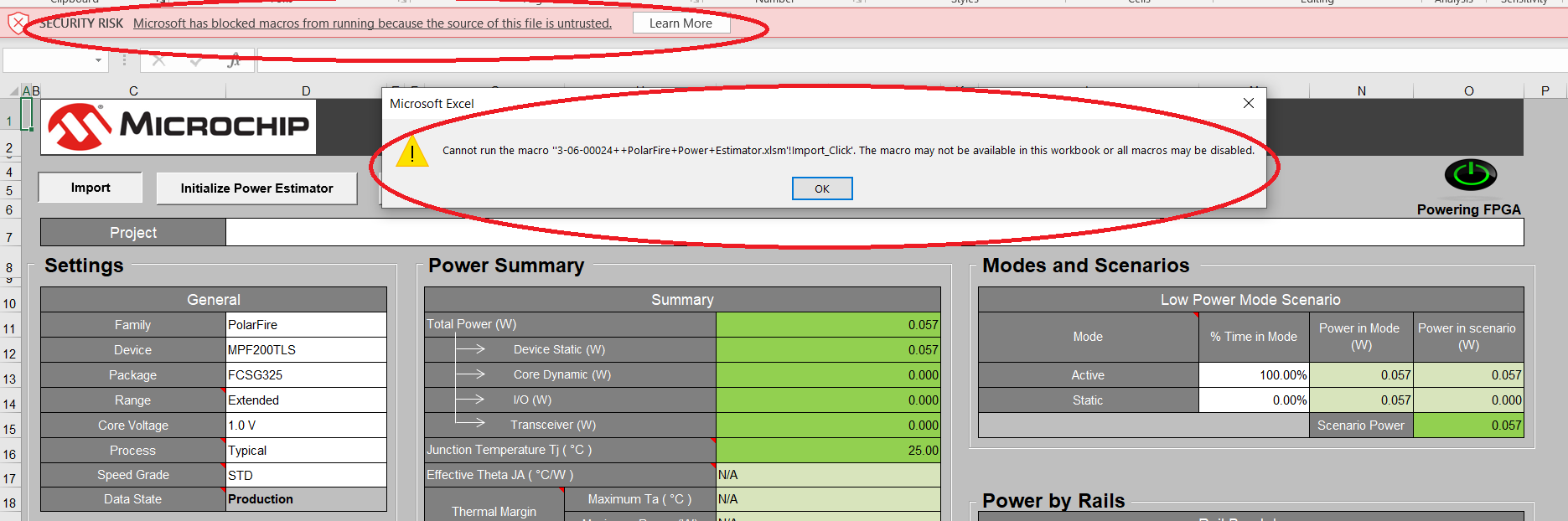The height and width of the screenshot is (521, 1568).
Task: Select column N header
Action: [x=1361, y=90]
